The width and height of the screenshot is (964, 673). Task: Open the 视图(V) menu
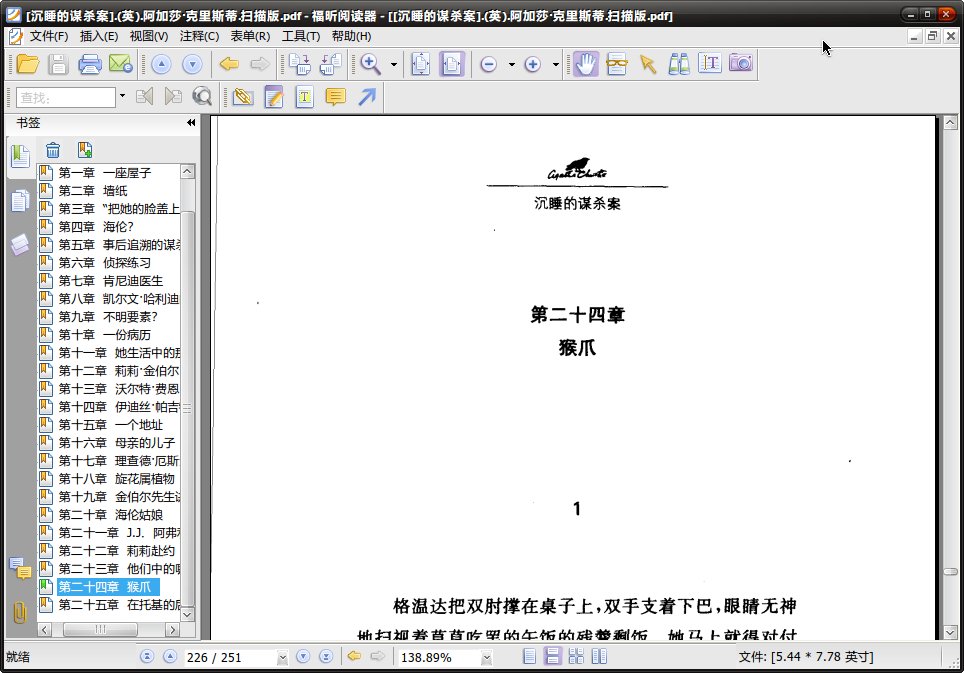pyautogui.click(x=148, y=36)
